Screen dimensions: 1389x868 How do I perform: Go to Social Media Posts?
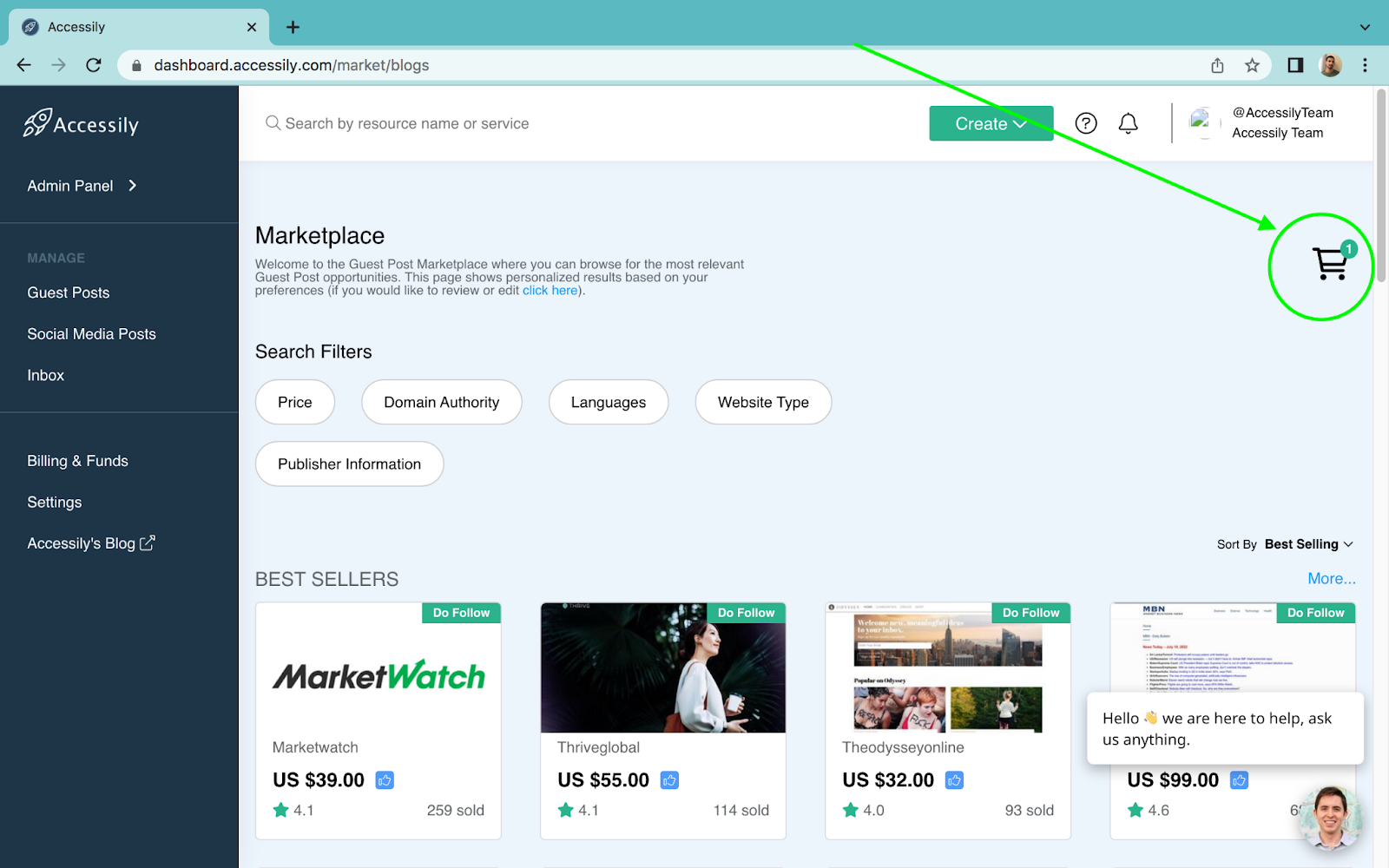[x=92, y=334]
